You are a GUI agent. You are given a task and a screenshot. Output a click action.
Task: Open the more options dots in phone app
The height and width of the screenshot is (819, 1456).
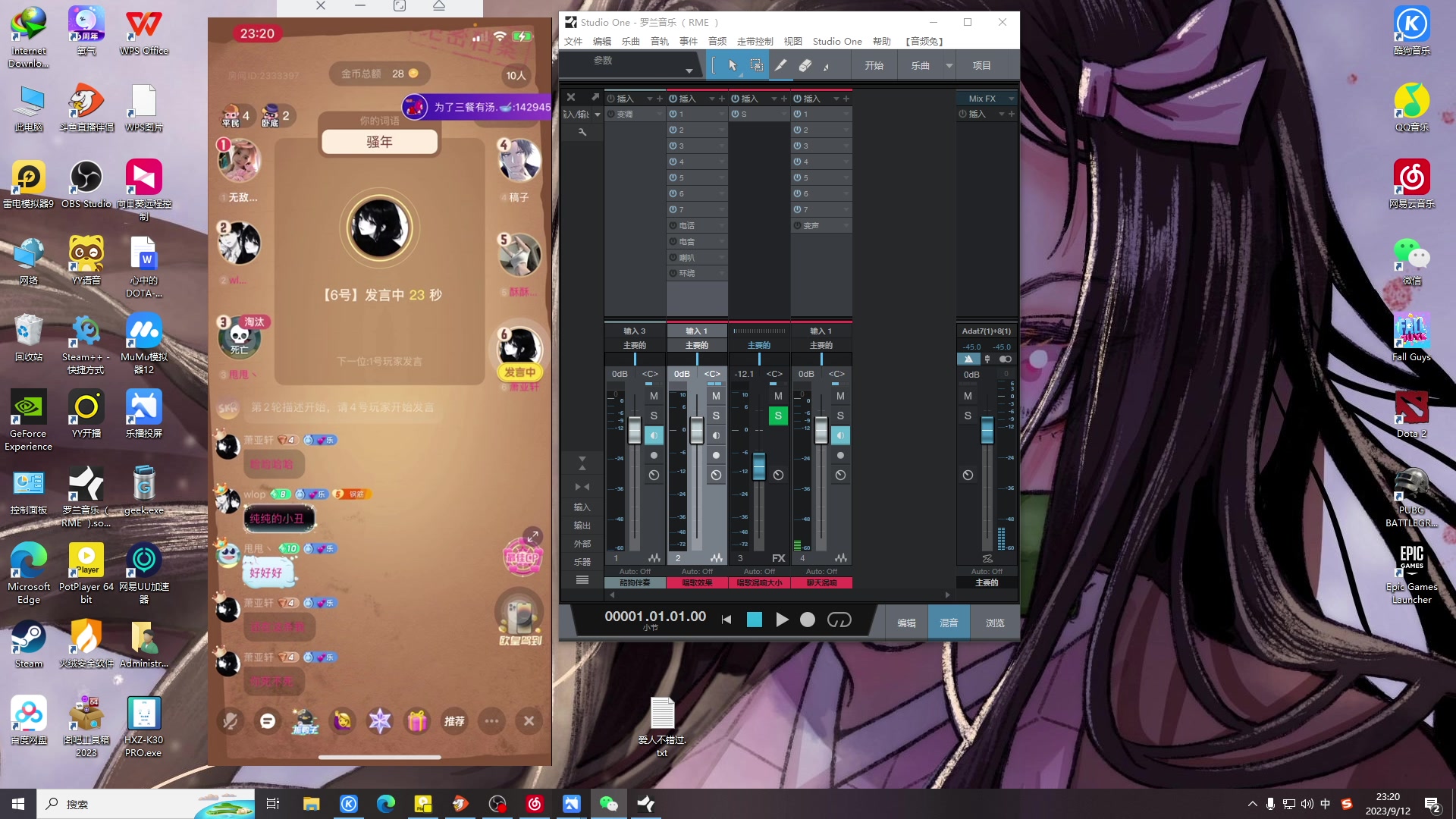[x=491, y=720]
